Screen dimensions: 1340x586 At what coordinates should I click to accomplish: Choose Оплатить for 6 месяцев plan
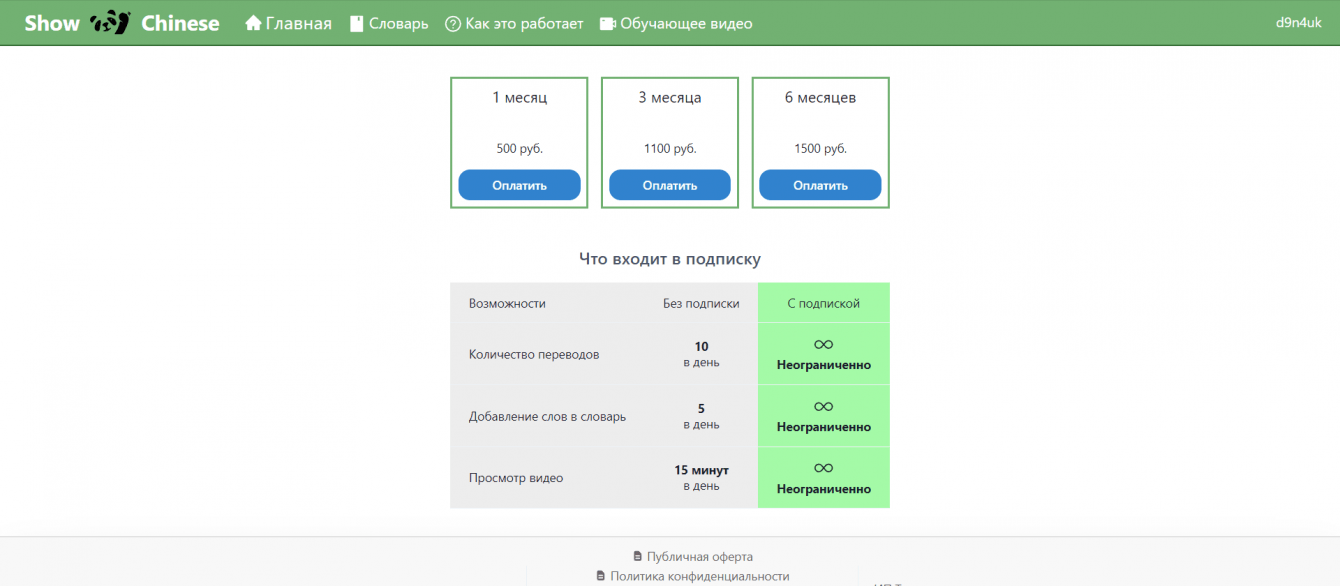(x=820, y=185)
